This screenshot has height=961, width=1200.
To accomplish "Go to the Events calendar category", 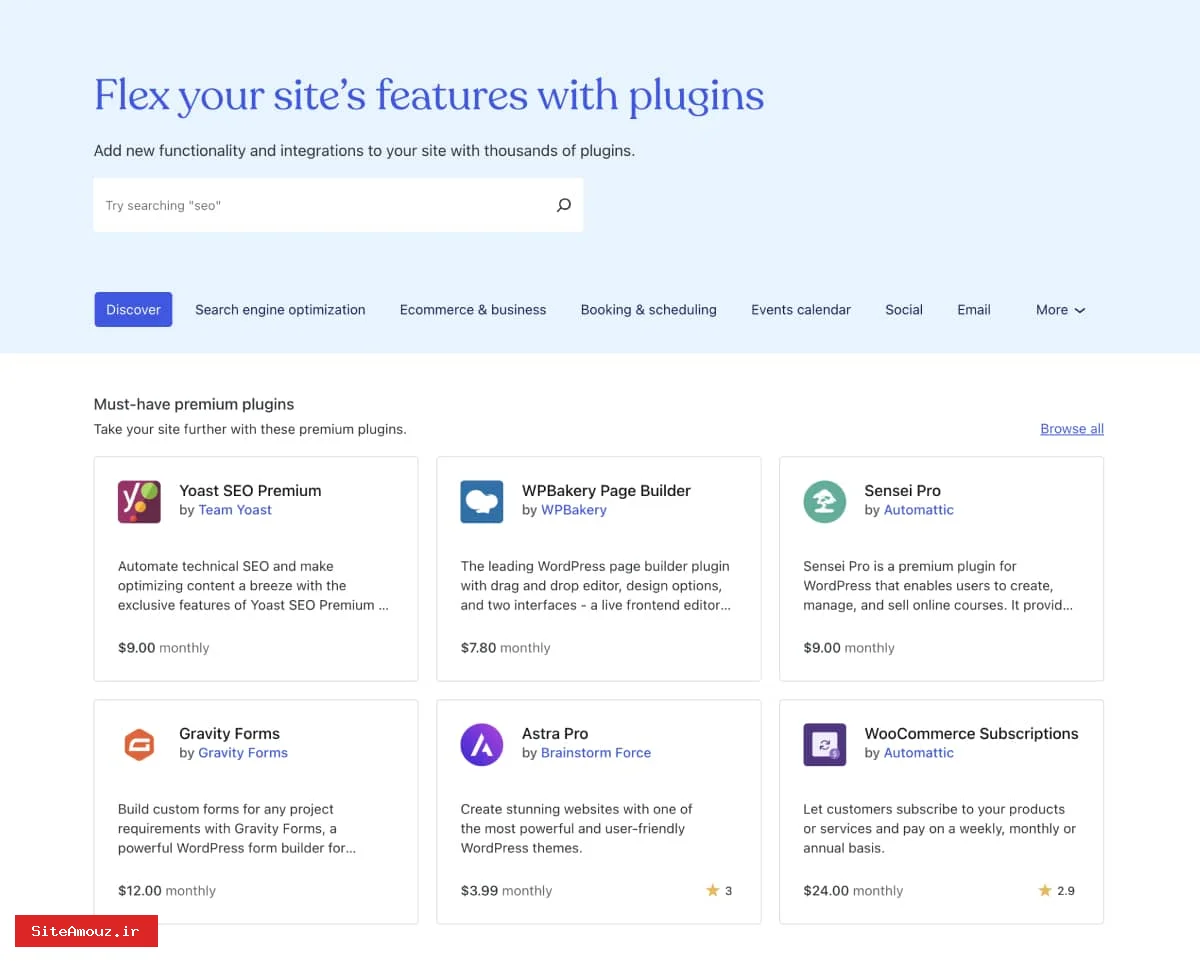I will [801, 310].
